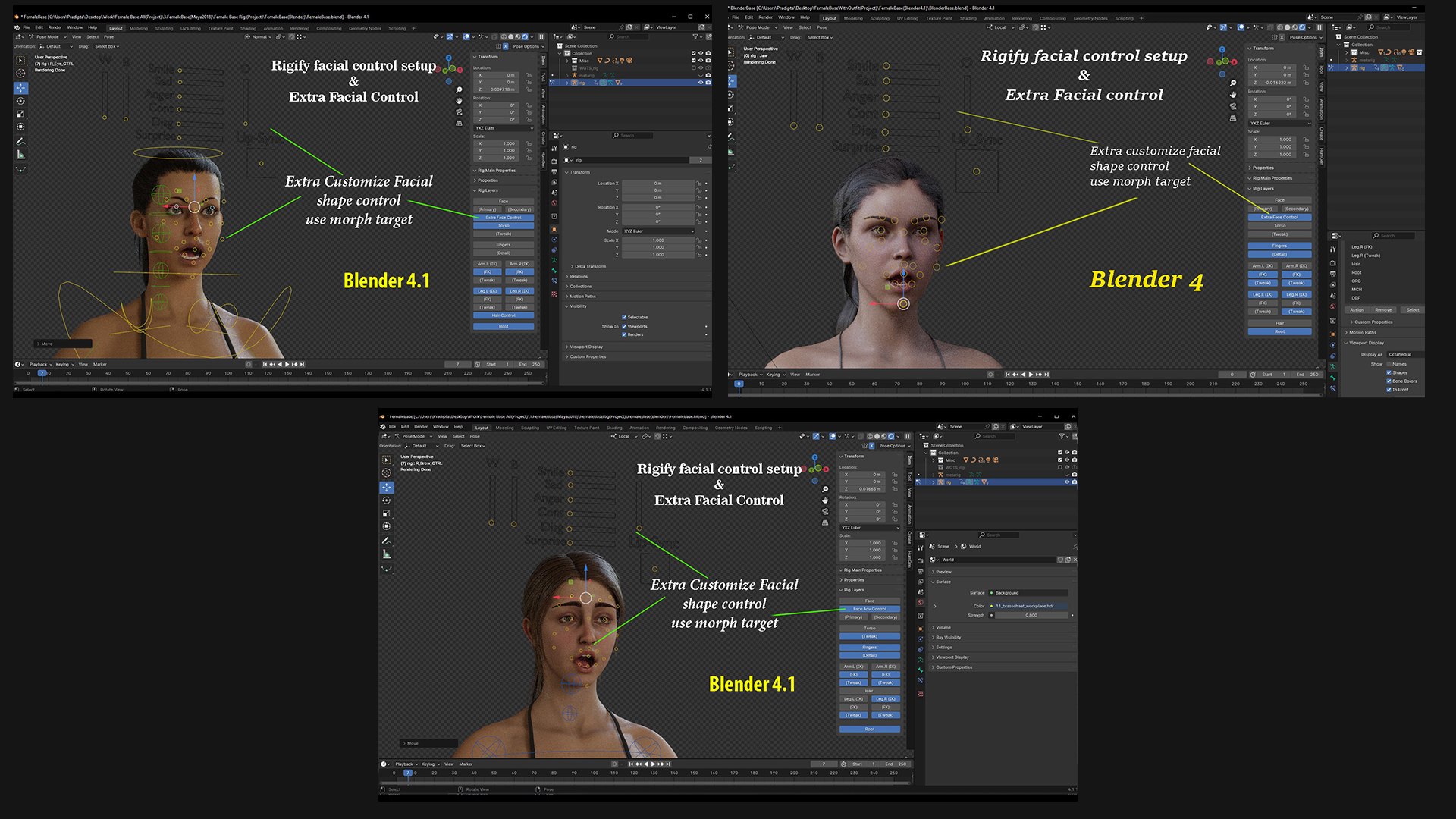Click Hair Control button in top-left window

[504, 315]
